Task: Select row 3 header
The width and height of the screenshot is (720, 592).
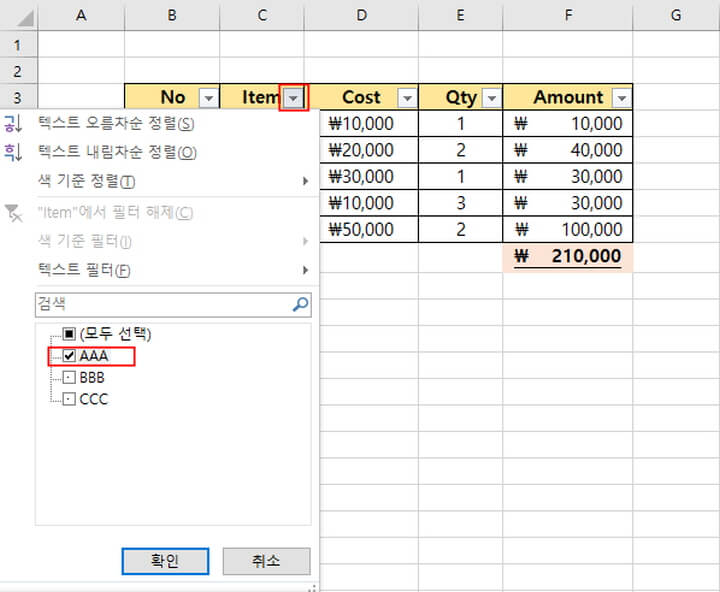Action: [x=18, y=97]
